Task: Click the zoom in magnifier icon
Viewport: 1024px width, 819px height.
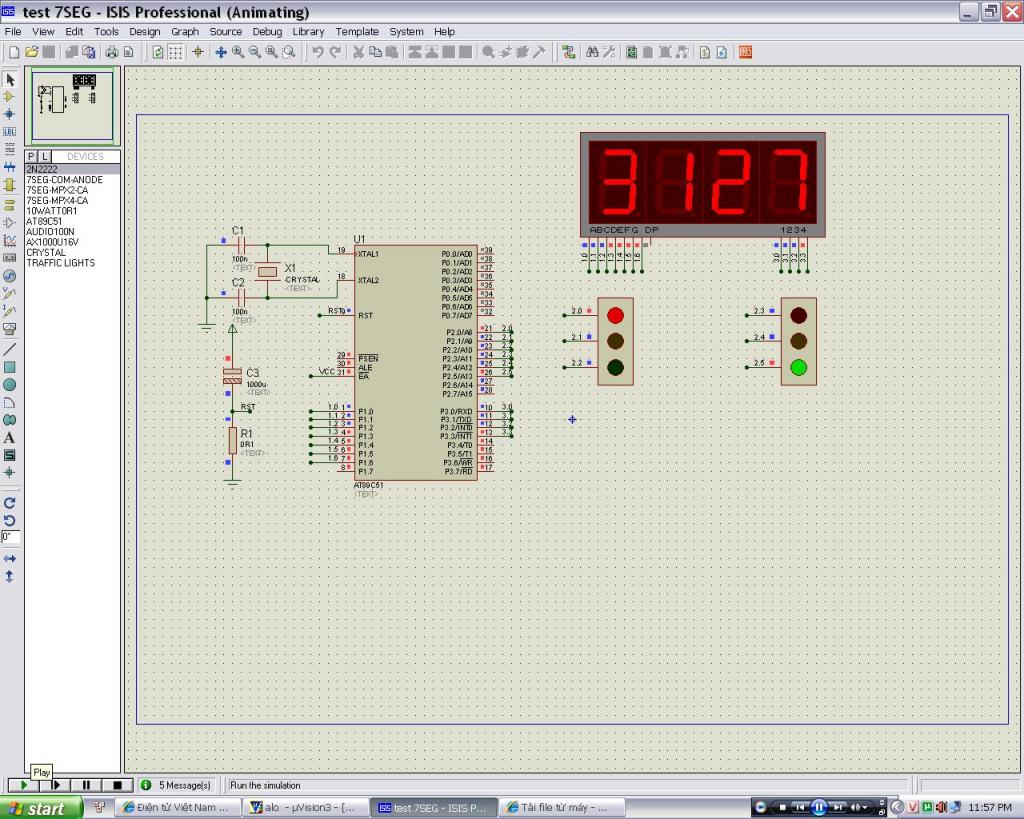Action: [239, 52]
